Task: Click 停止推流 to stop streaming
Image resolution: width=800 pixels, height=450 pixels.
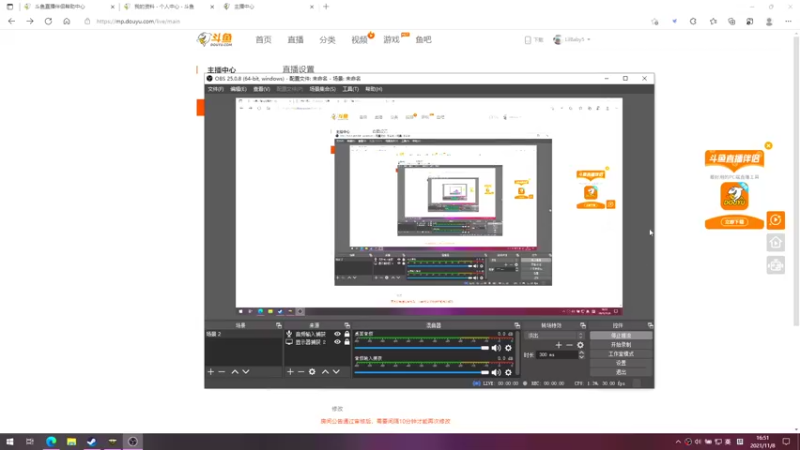Action: [621, 336]
